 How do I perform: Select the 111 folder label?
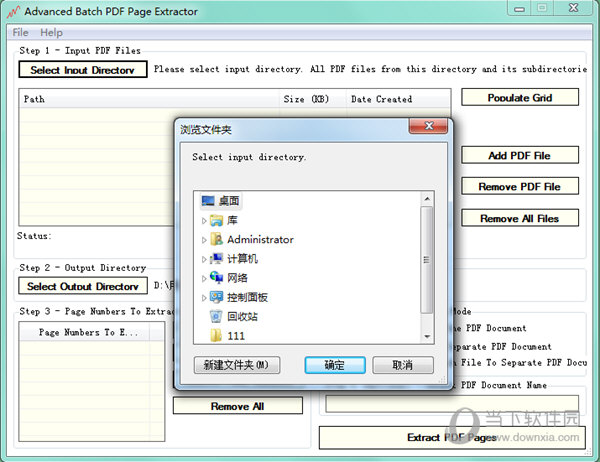click(236, 336)
